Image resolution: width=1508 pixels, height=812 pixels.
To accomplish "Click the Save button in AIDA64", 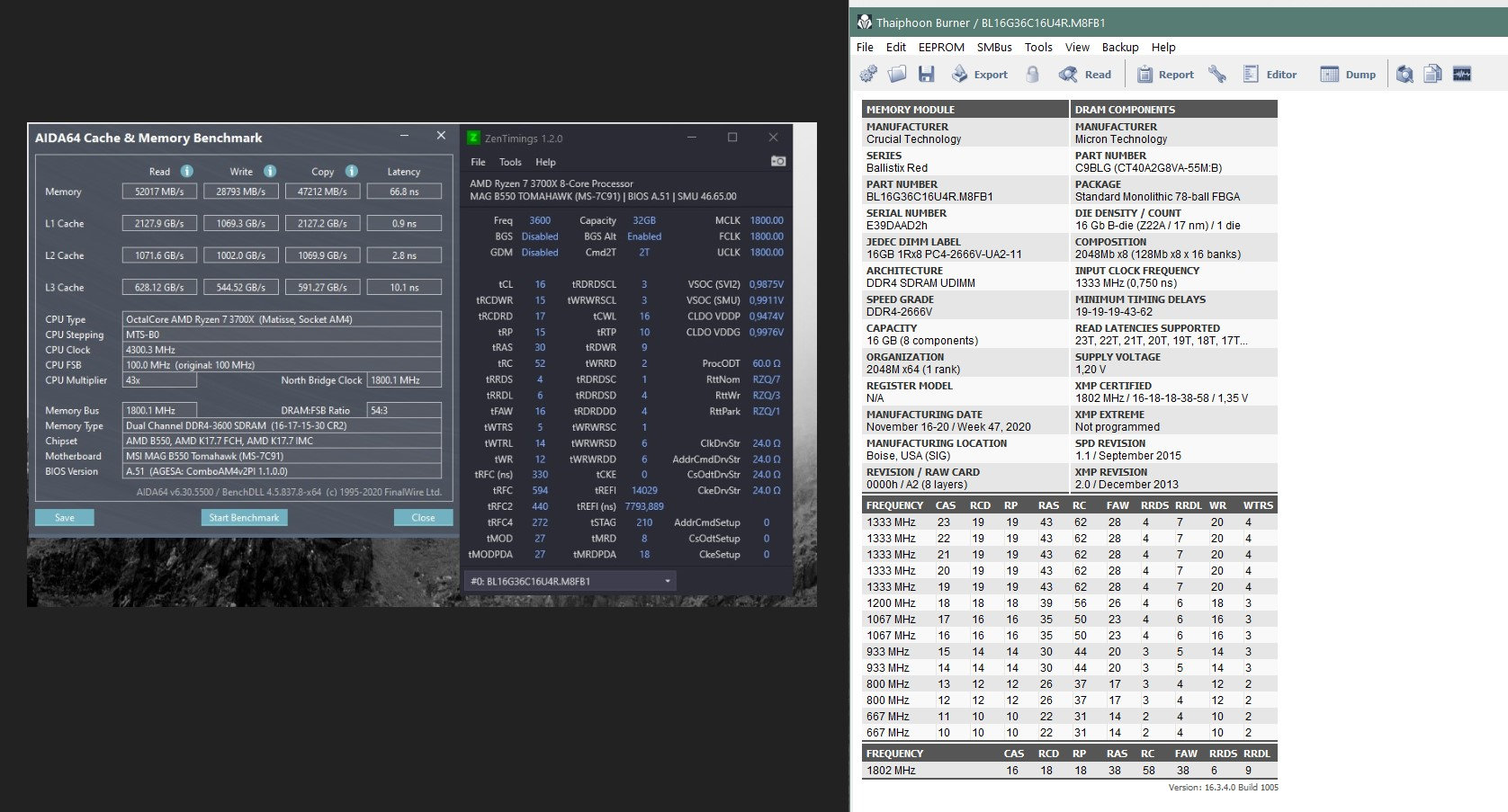I will [x=65, y=518].
